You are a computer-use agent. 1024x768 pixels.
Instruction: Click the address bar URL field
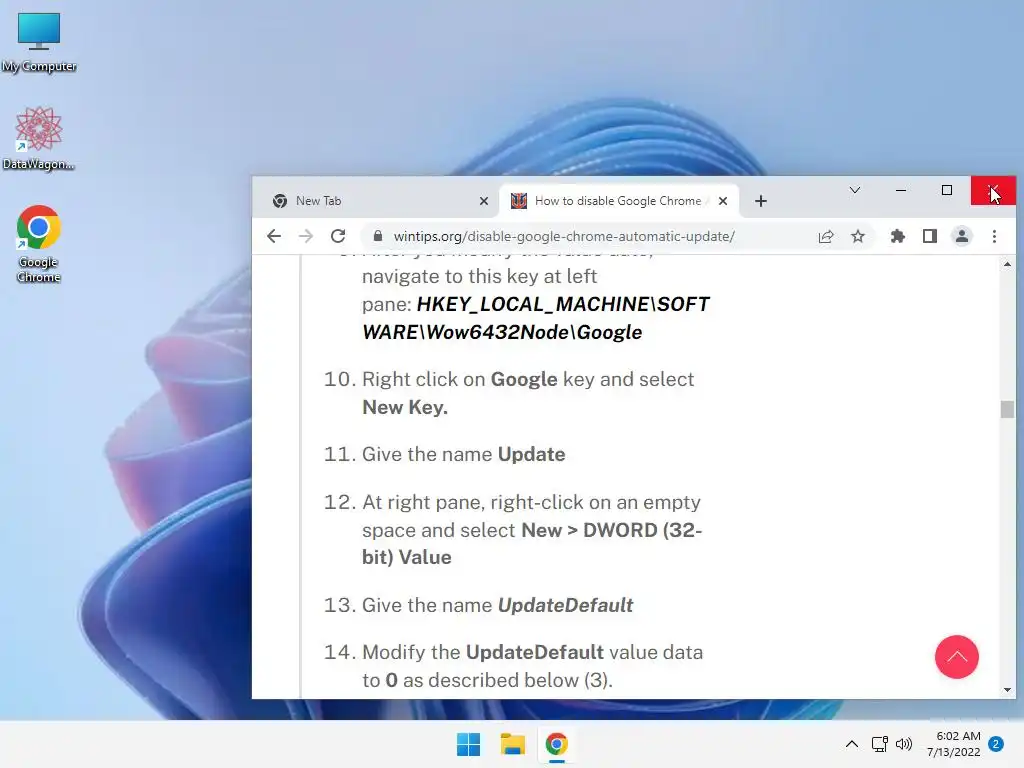564,236
